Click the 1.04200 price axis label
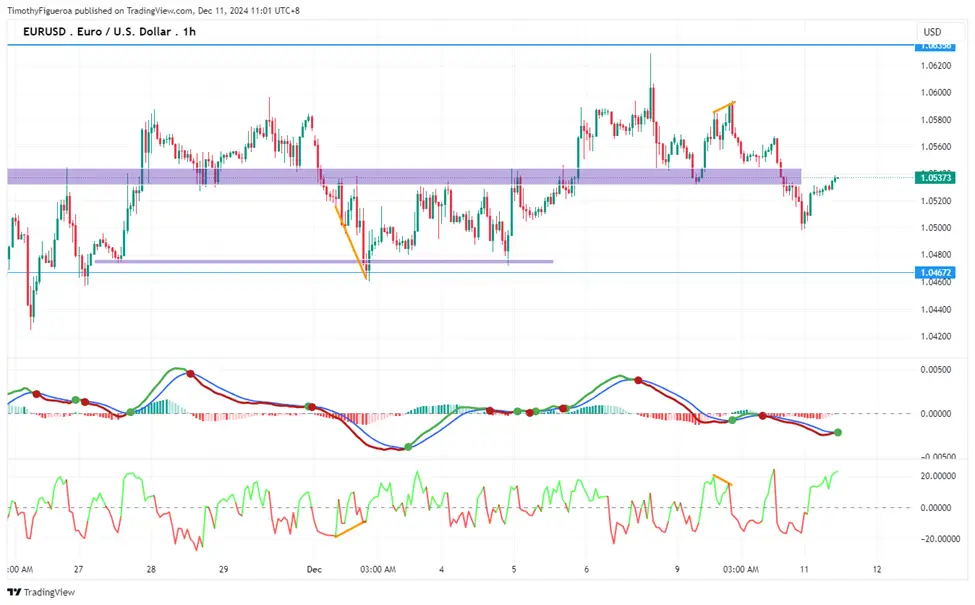This screenshot has height=605, width=975. click(x=936, y=336)
